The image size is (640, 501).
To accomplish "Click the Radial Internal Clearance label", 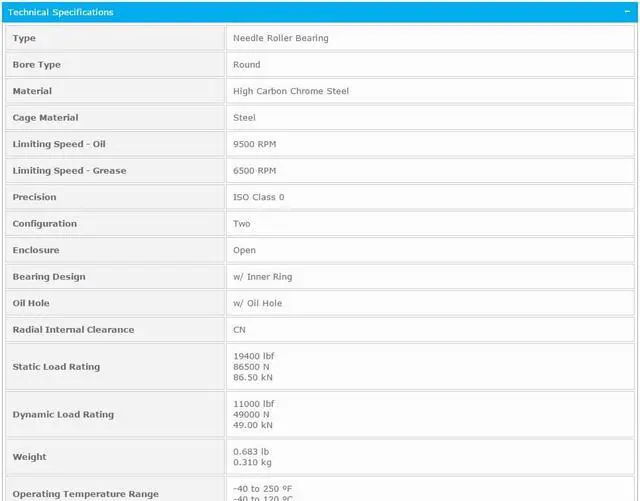I will click(73, 330).
